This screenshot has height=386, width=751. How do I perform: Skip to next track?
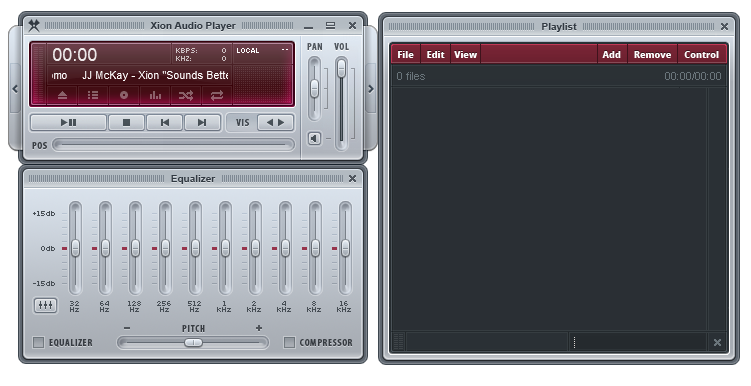(x=203, y=123)
